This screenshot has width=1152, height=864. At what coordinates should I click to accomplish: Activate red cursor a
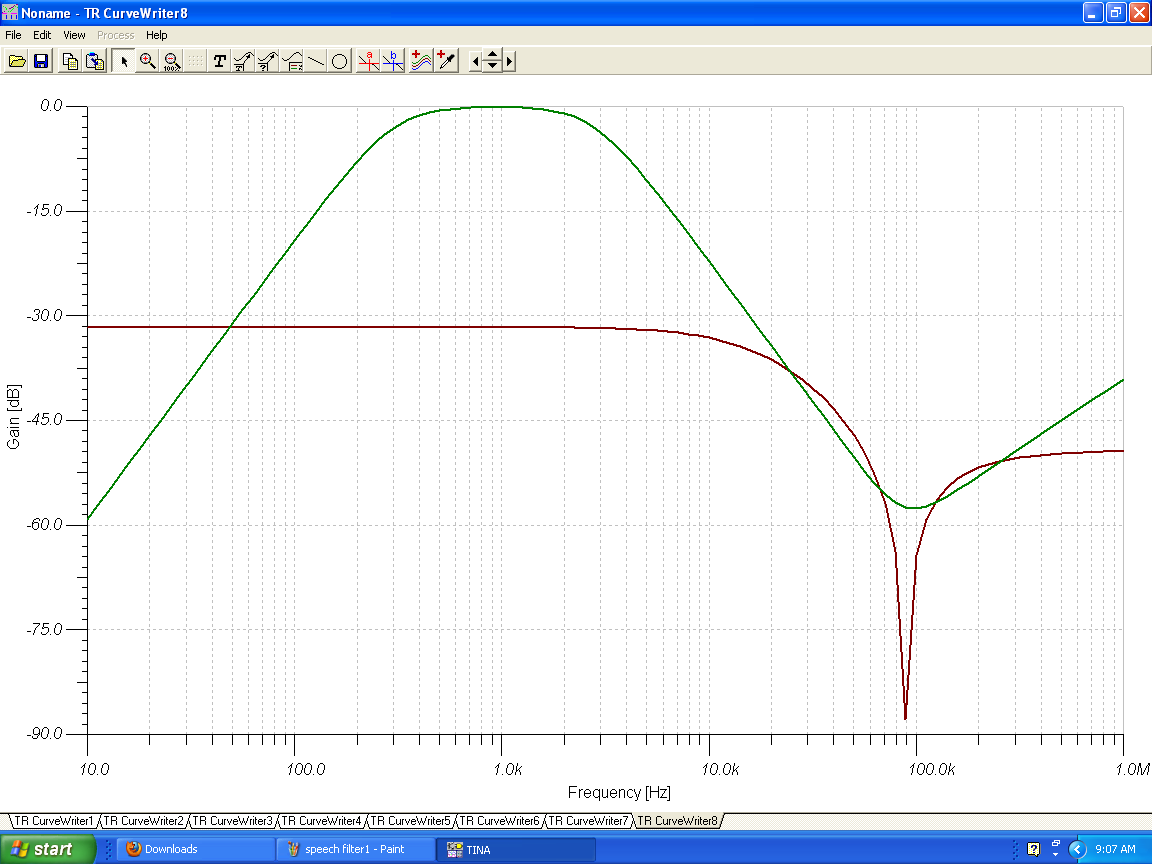(369, 61)
